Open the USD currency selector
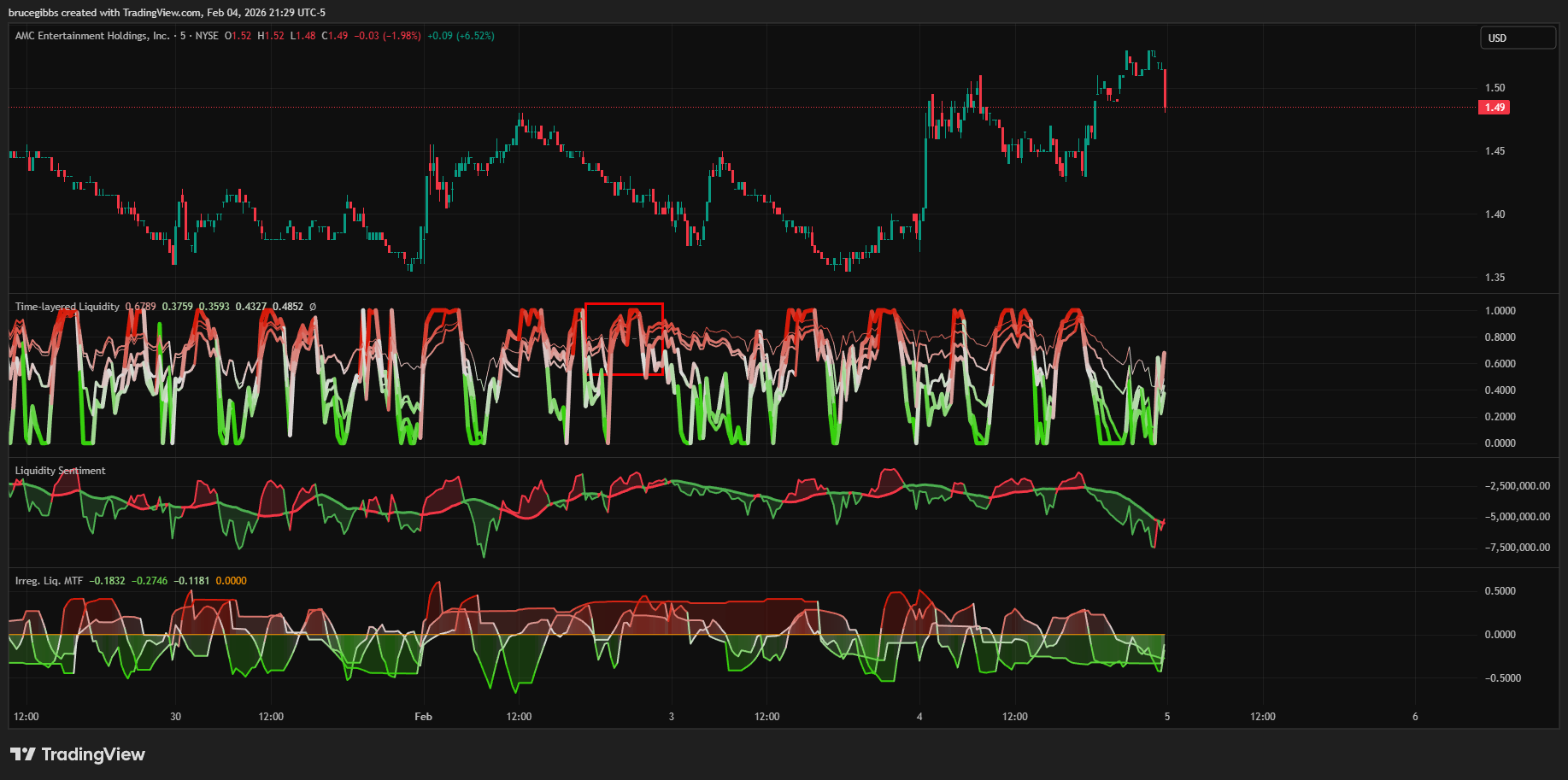 [x=1517, y=38]
